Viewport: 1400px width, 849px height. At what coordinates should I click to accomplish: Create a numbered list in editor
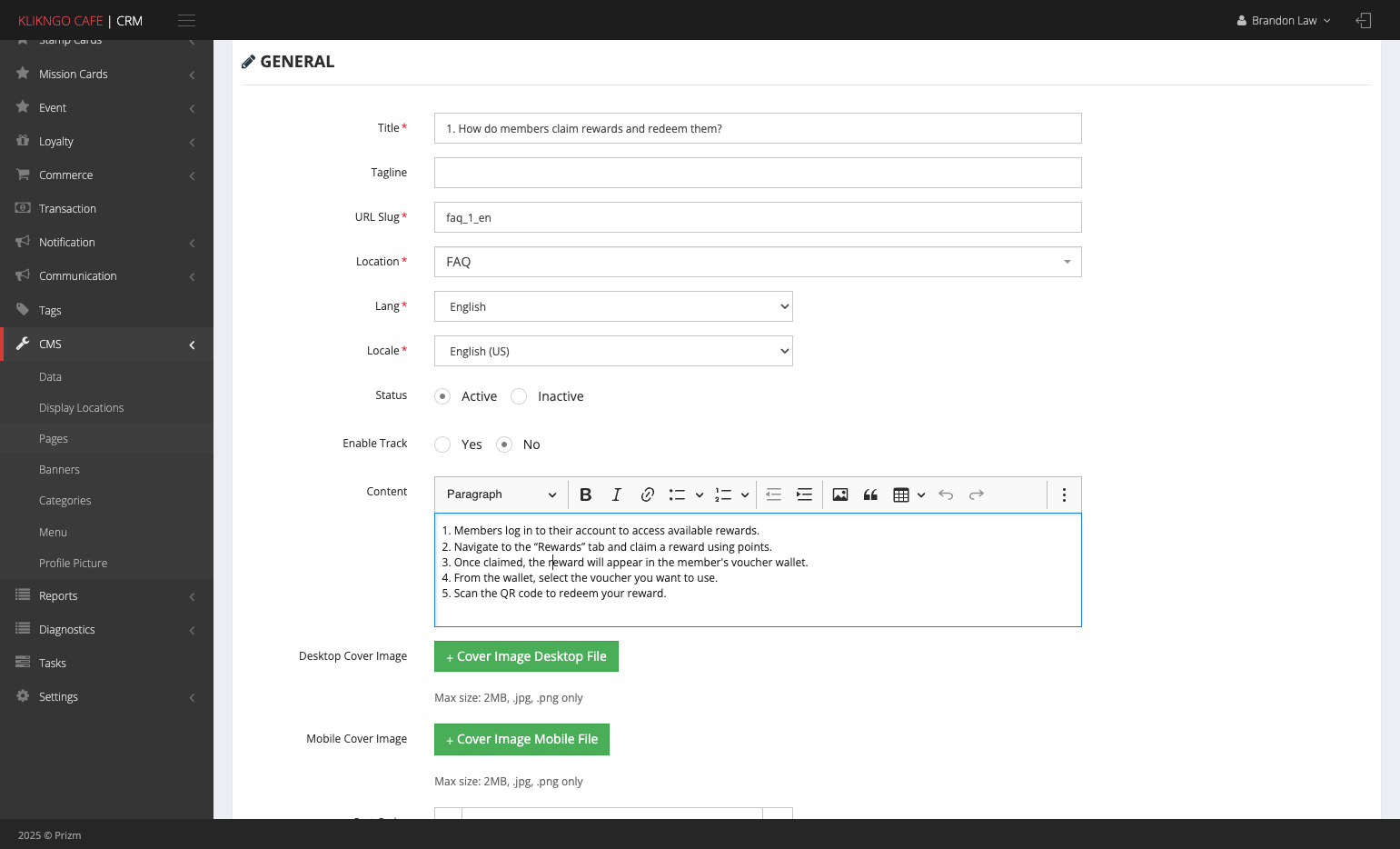tap(723, 494)
